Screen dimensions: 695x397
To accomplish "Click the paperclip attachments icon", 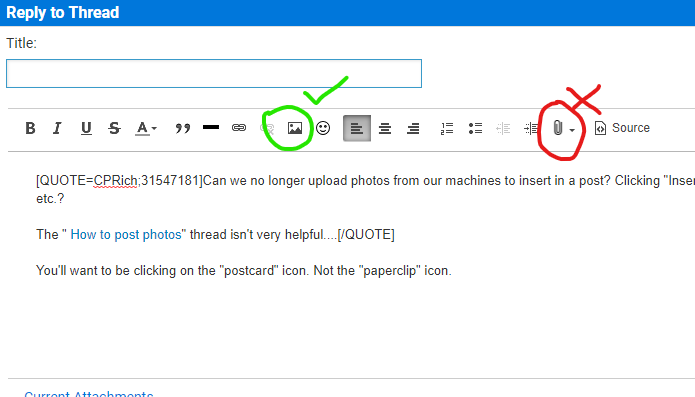I will [558, 128].
